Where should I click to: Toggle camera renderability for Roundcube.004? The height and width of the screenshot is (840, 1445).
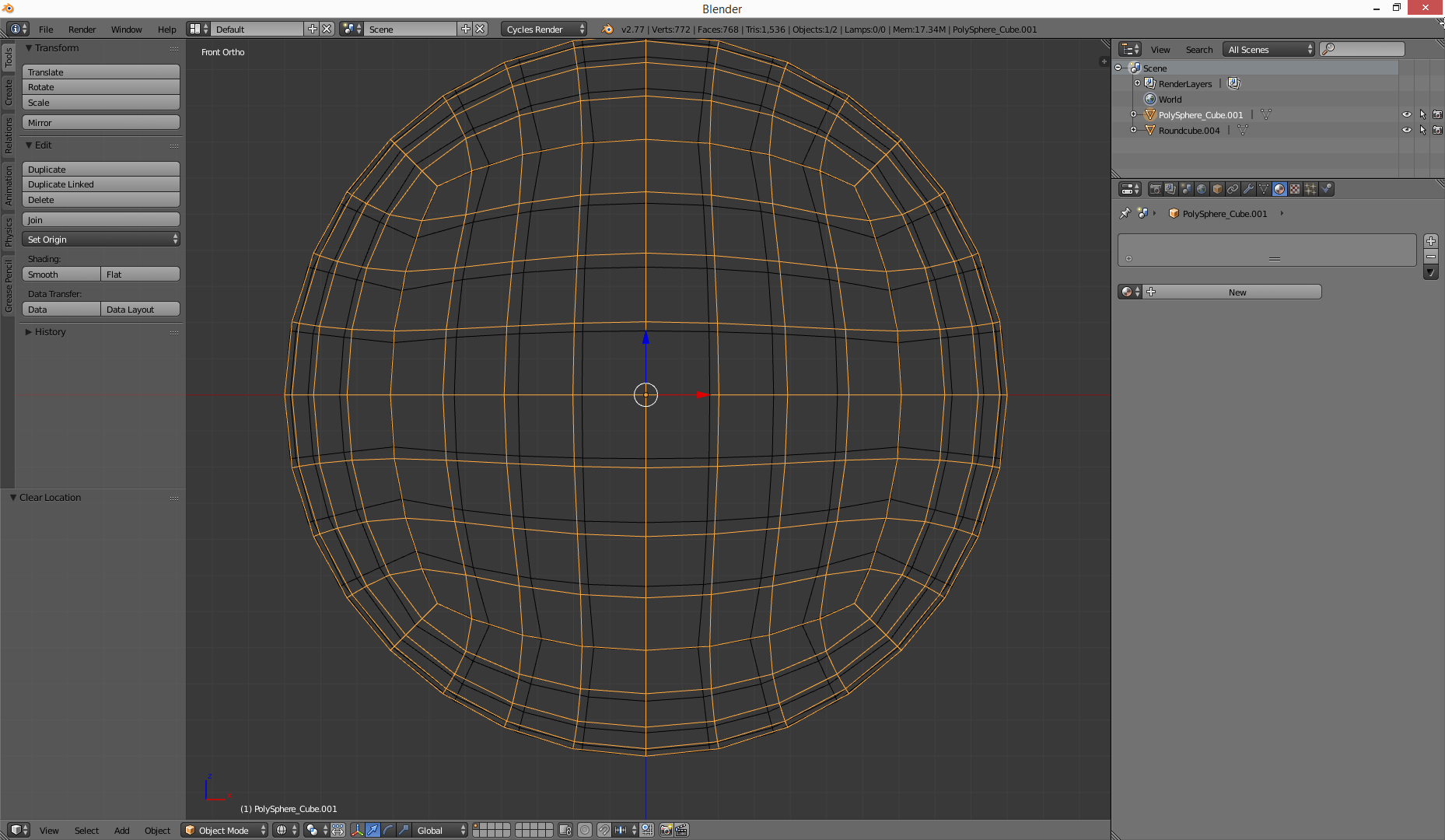click(x=1436, y=130)
